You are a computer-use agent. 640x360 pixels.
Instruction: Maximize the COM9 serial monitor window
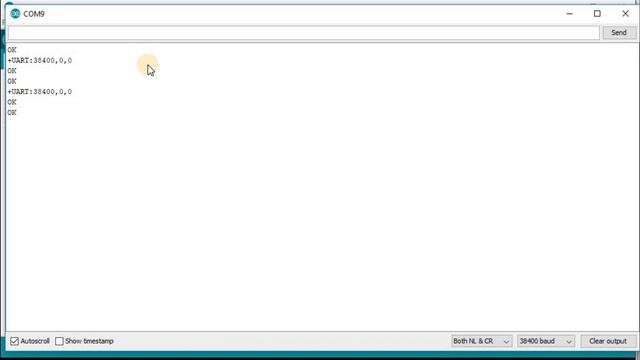coord(597,13)
